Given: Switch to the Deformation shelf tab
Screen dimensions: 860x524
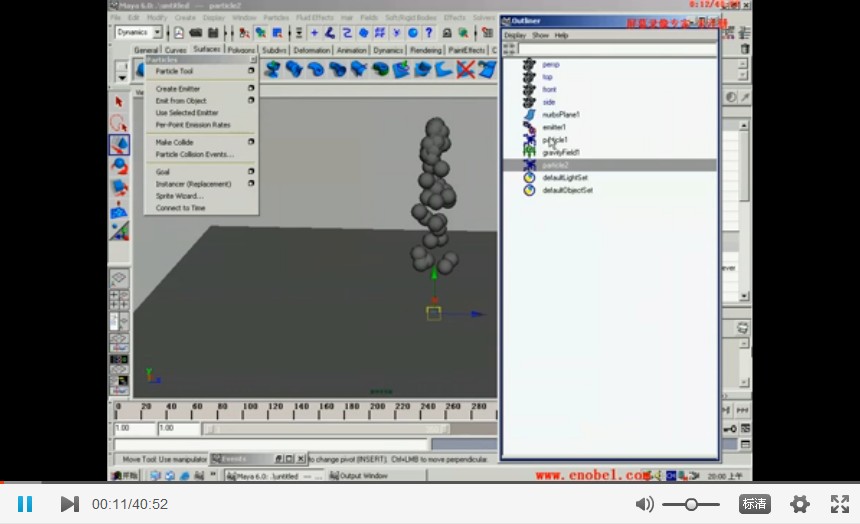Looking at the screenshot, I should [x=312, y=50].
